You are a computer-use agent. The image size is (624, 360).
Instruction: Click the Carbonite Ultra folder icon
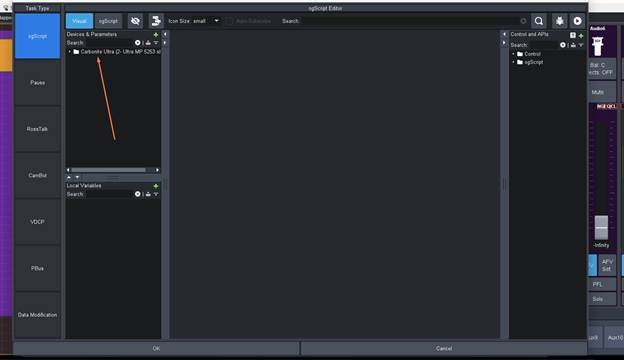pyautogui.click(x=76, y=52)
